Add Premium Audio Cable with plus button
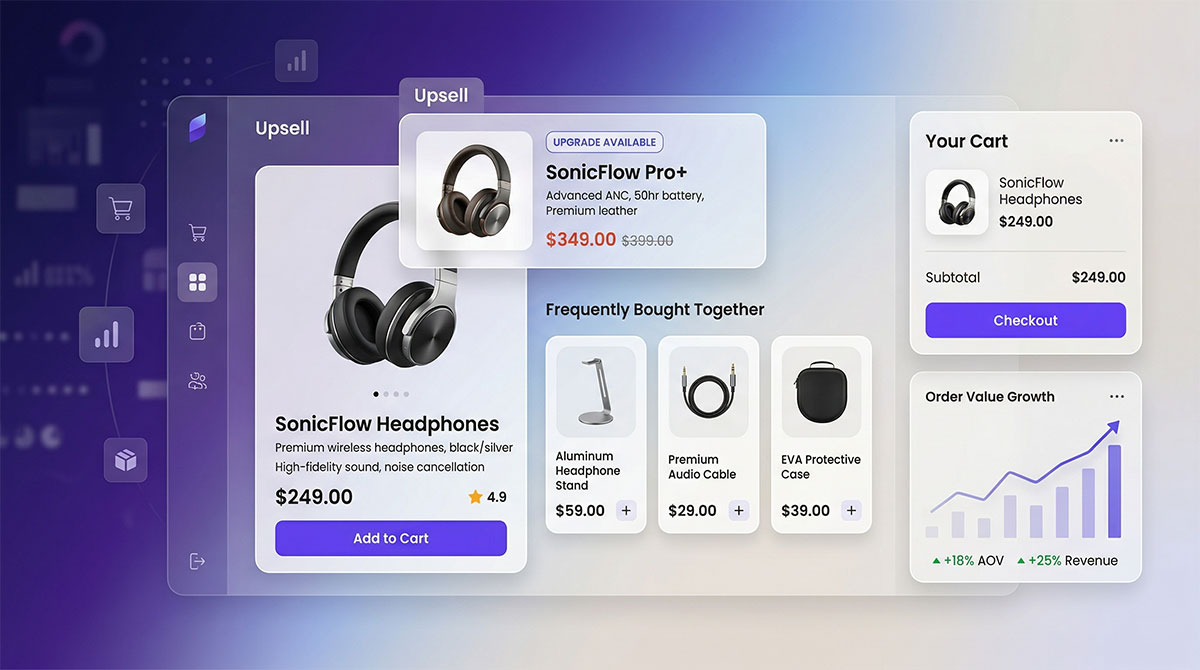The width and height of the screenshot is (1200, 670). tap(738, 511)
